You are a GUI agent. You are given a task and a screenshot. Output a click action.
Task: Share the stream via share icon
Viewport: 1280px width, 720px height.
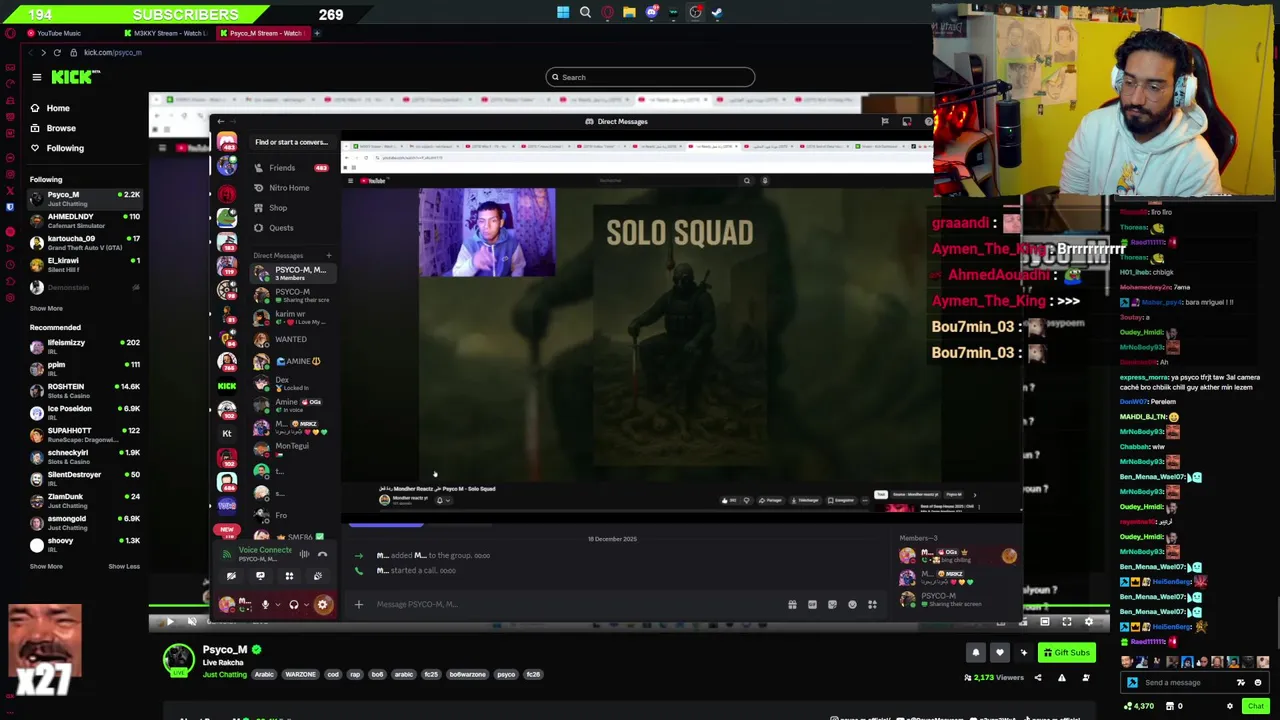point(1037,678)
